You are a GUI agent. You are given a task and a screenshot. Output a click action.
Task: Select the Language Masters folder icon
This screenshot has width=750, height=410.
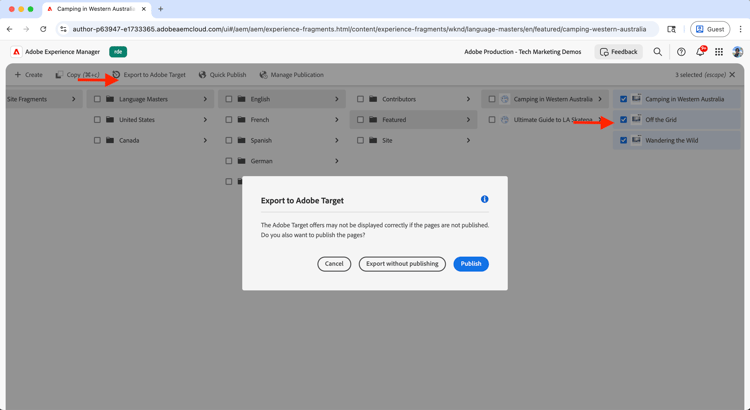110,99
